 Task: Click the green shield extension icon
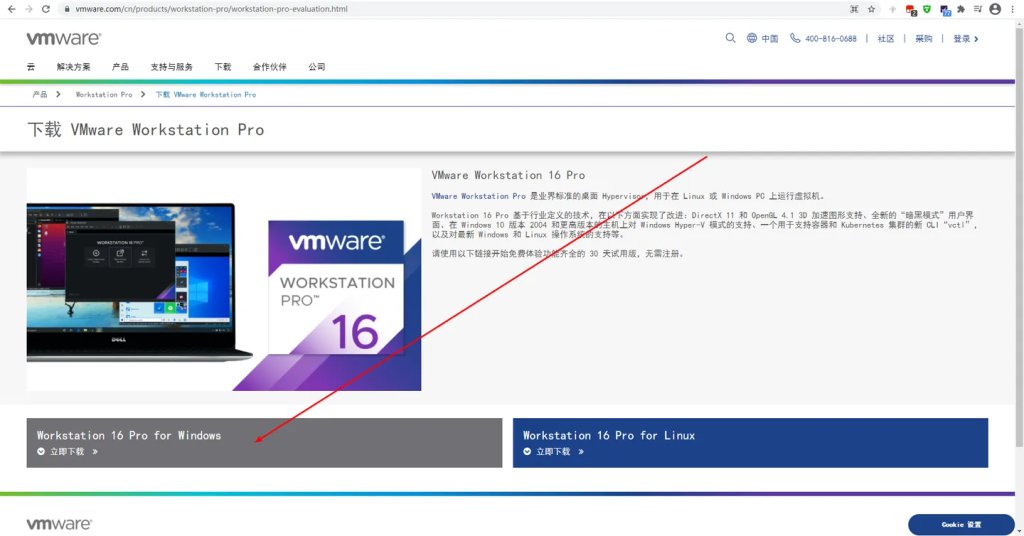[927, 9]
